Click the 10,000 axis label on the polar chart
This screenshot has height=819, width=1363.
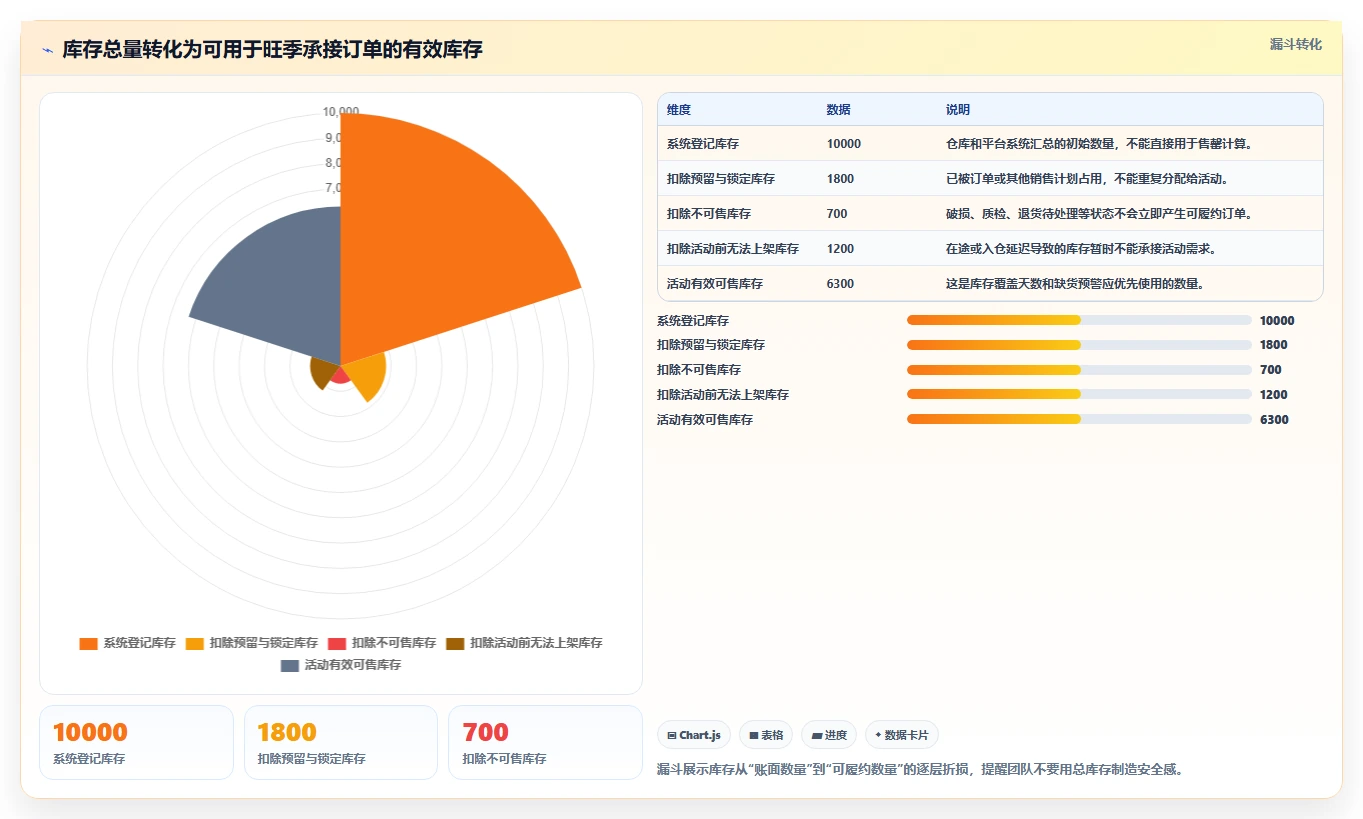point(341,112)
